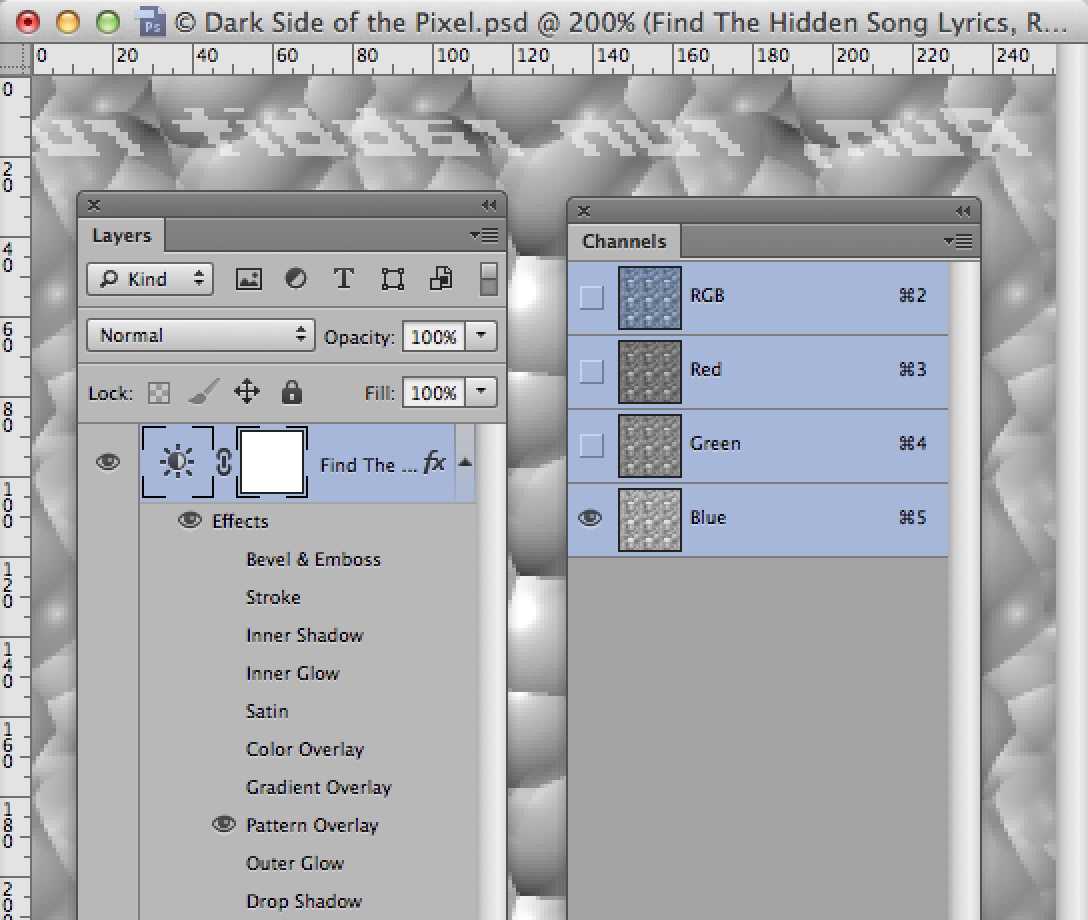Image resolution: width=1088 pixels, height=920 pixels.
Task: Open the Normal blend mode dropdown
Action: (201, 336)
